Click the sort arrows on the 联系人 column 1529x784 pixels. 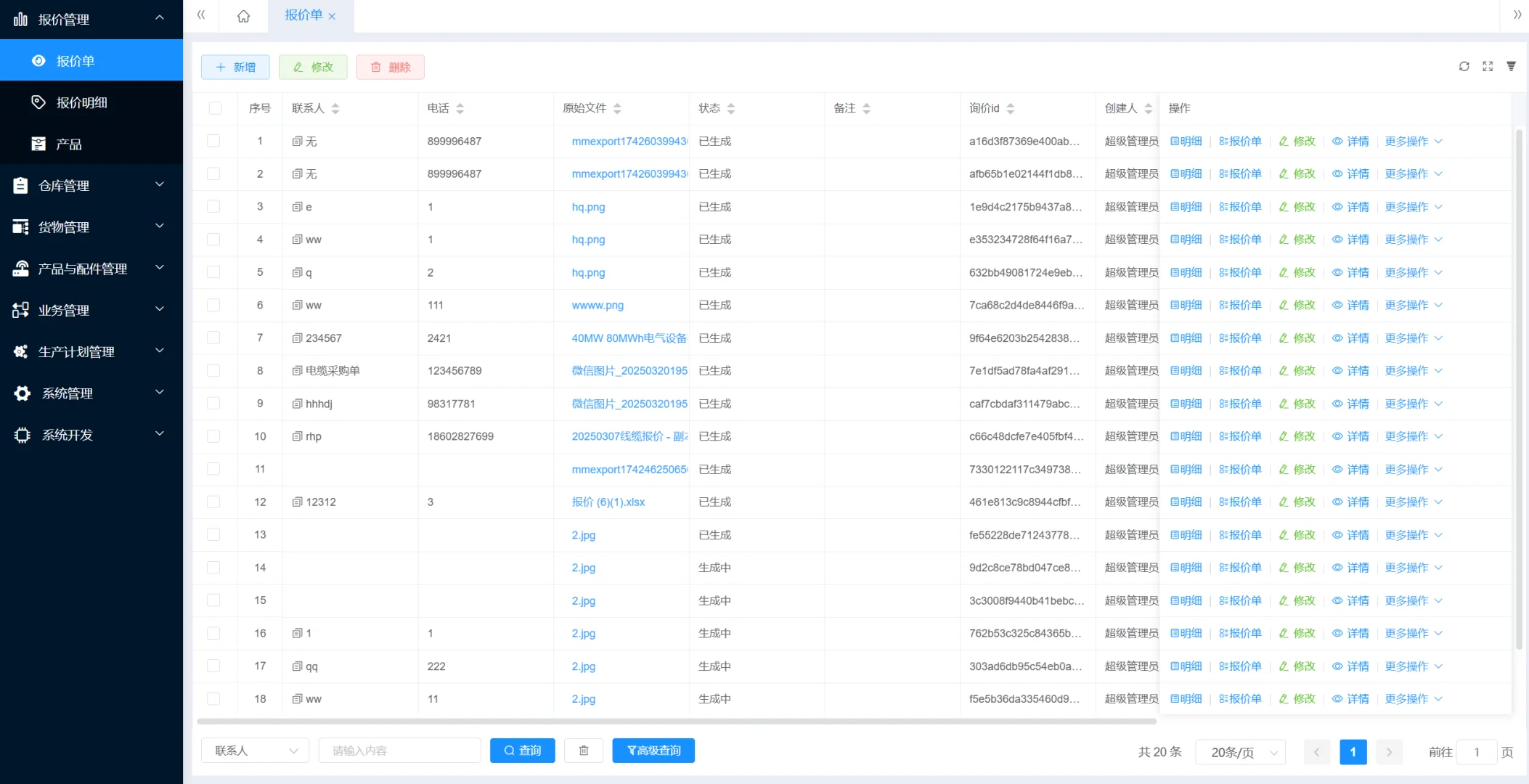pyautogui.click(x=335, y=109)
